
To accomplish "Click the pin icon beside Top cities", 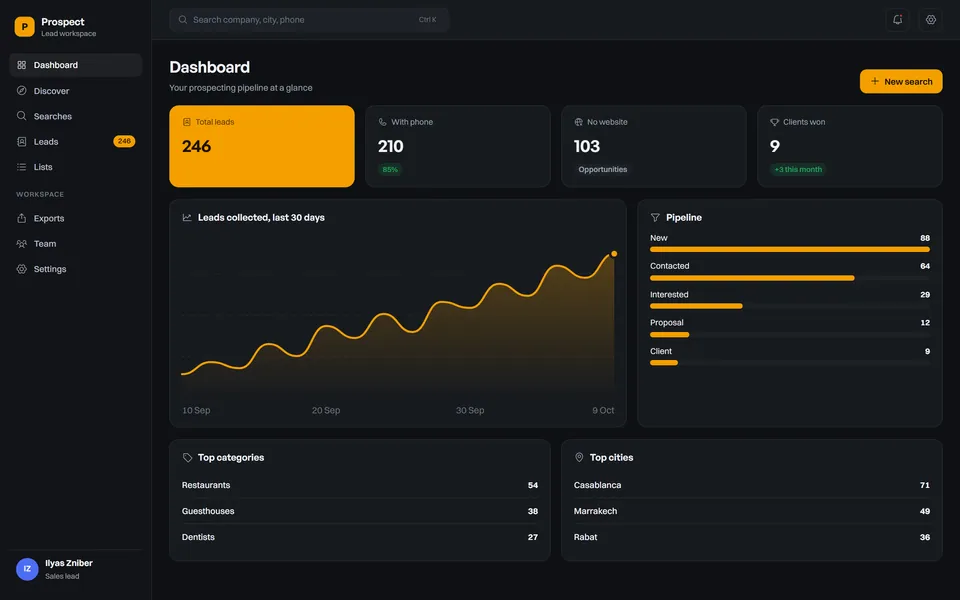I will click(x=579, y=457).
